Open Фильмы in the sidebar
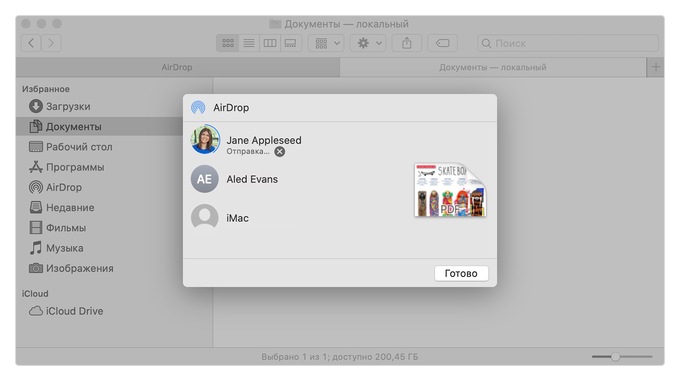Screen dimensions: 680x381 (x=58, y=228)
